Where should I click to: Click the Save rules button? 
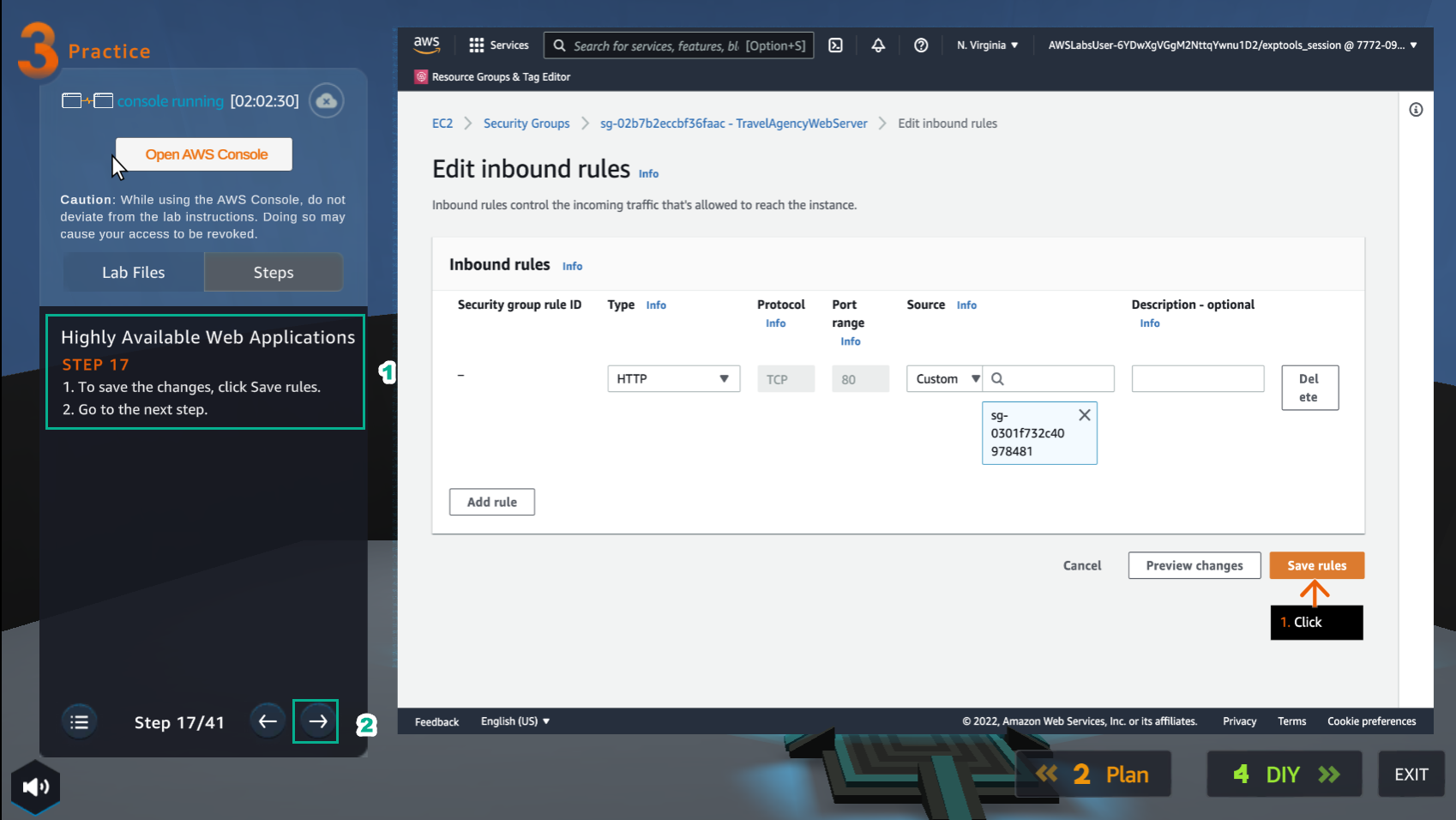(x=1316, y=565)
